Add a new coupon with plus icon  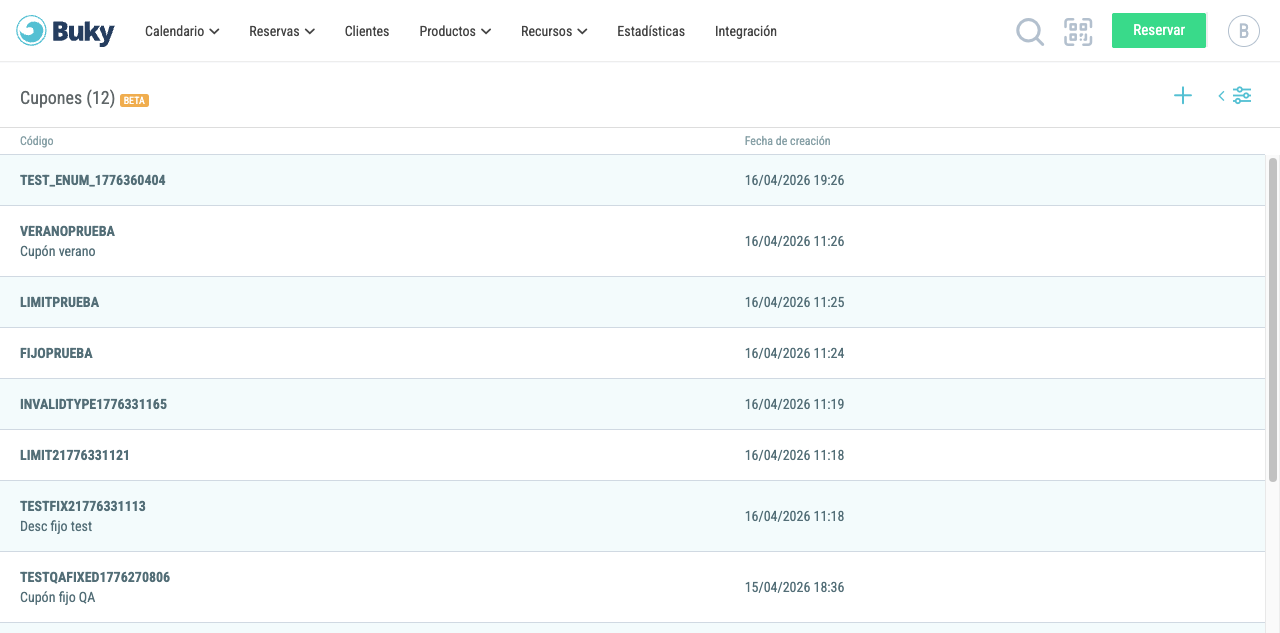tap(1183, 96)
